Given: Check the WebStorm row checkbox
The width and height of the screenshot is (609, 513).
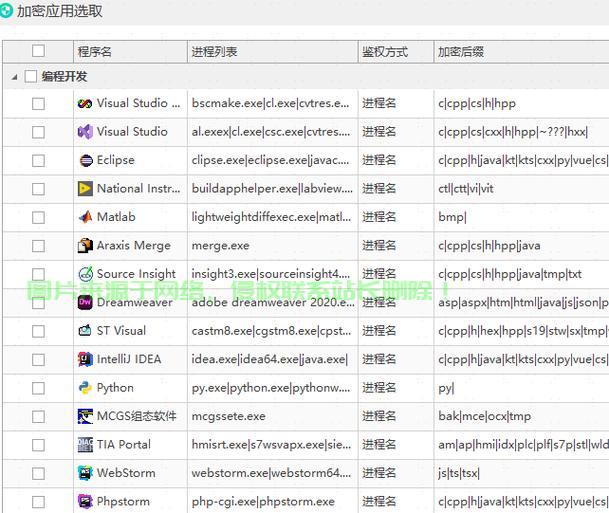Looking at the screenshot, I should pyautogui.click(x=38, y=473).
